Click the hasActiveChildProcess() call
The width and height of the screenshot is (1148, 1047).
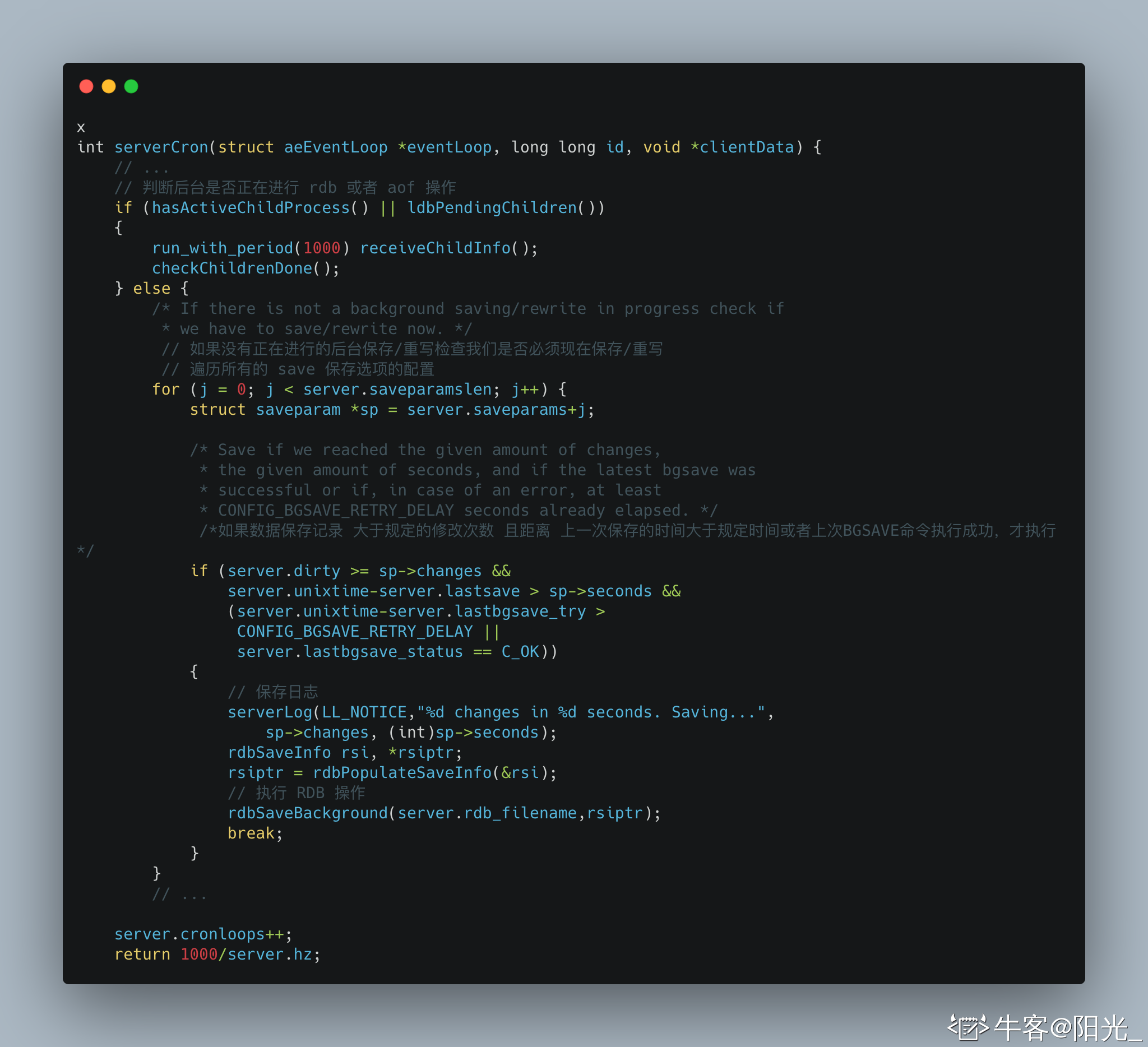[x=260, y=208]
